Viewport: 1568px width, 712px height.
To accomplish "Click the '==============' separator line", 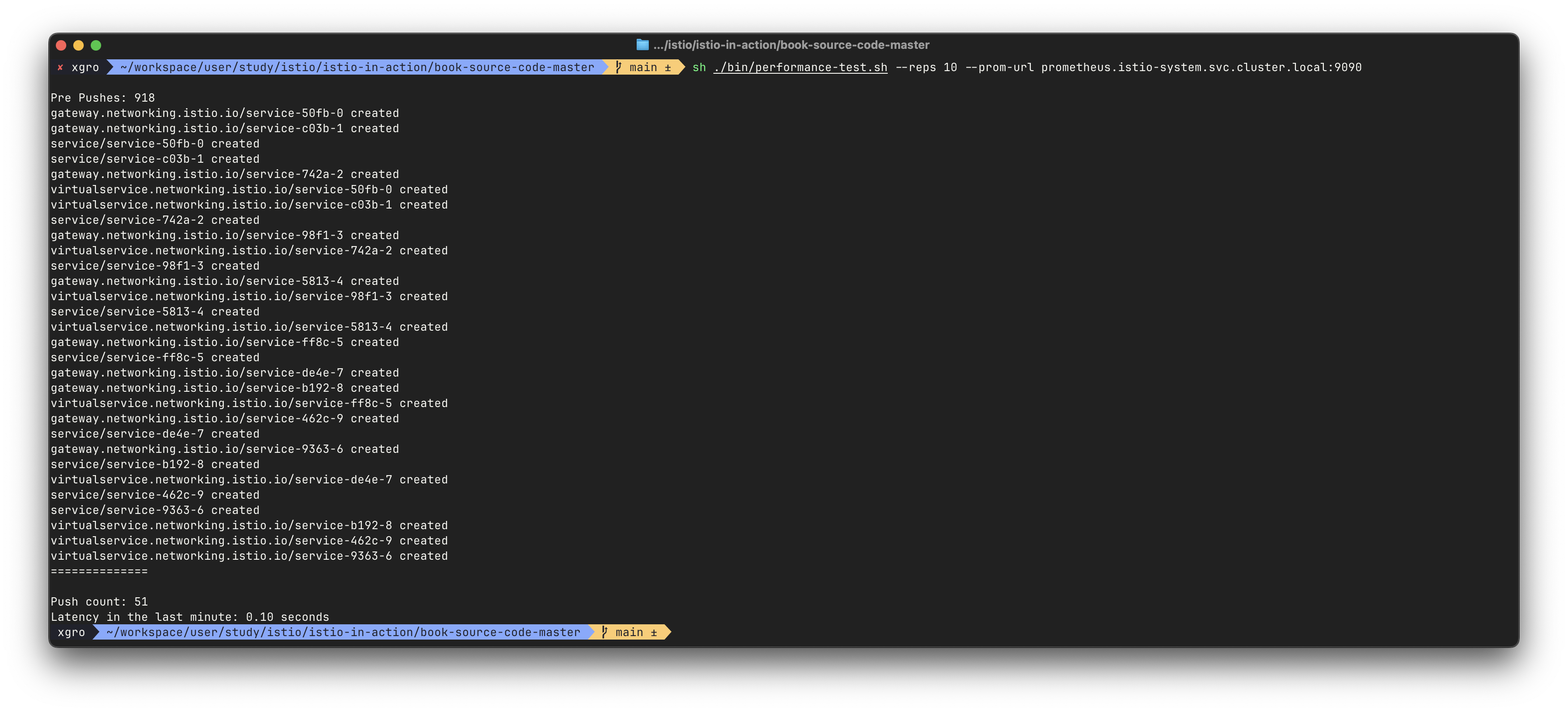I will pos(99,572).
